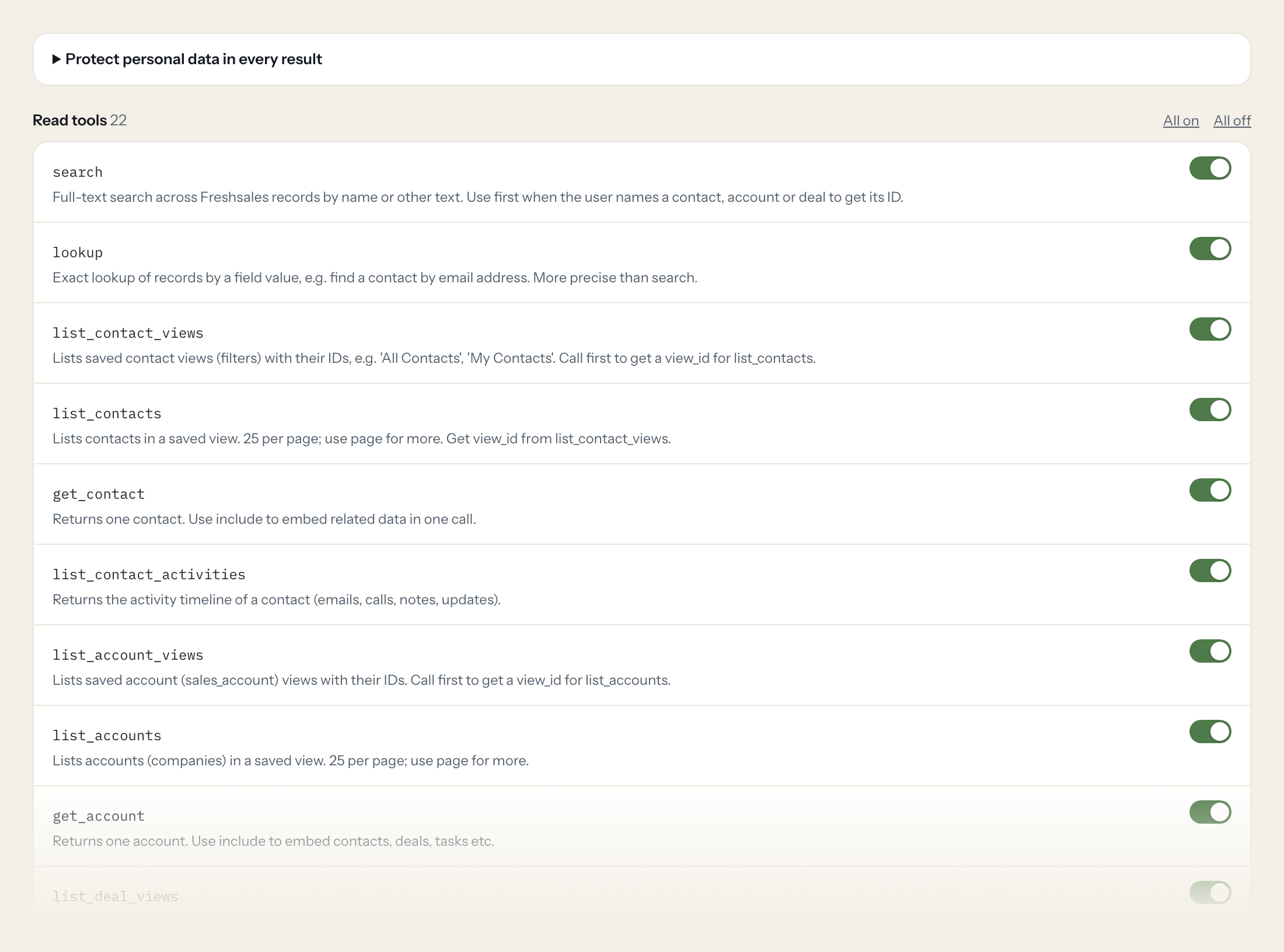Click the 'list_accounts' tool name
This screenshot has width=1284, height=952.
click(x=107, y=736)
